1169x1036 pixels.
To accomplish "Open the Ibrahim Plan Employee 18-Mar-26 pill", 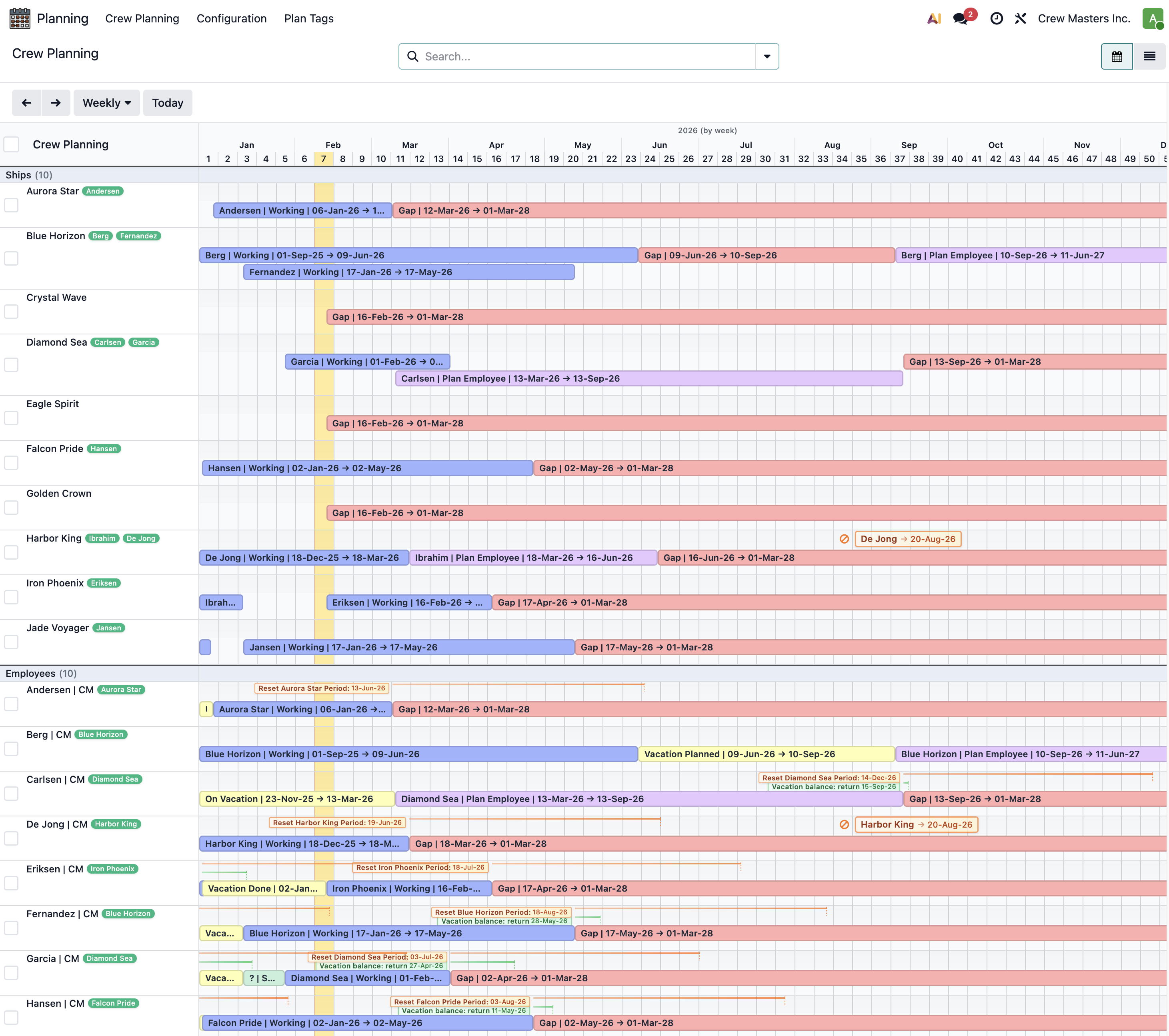I will pyautogui.click(x=533, y=558).
